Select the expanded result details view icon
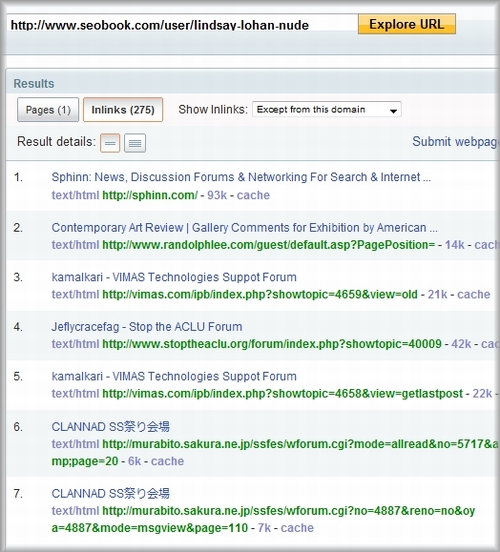This screenshot has width=500, height=552. click(x=135, y=143)
